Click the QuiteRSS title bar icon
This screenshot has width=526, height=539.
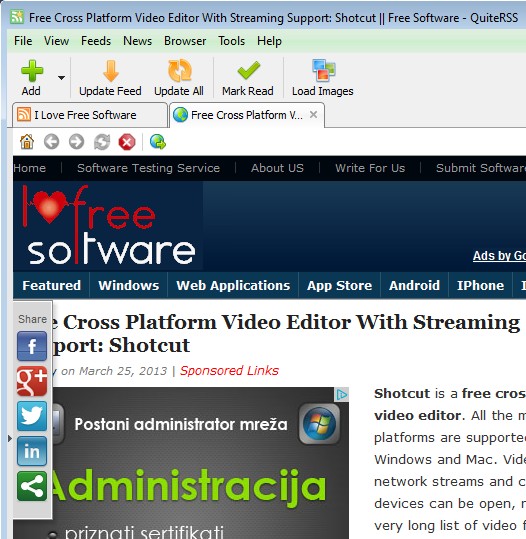17,17
